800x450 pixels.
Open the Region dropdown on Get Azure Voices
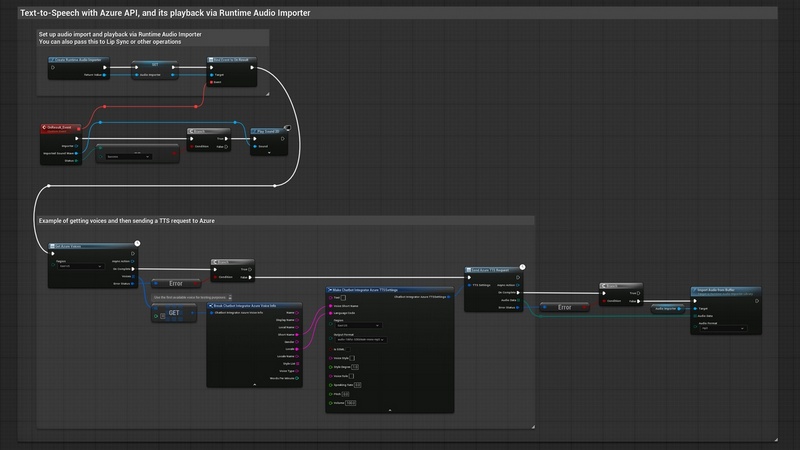[x=81, y=267]
